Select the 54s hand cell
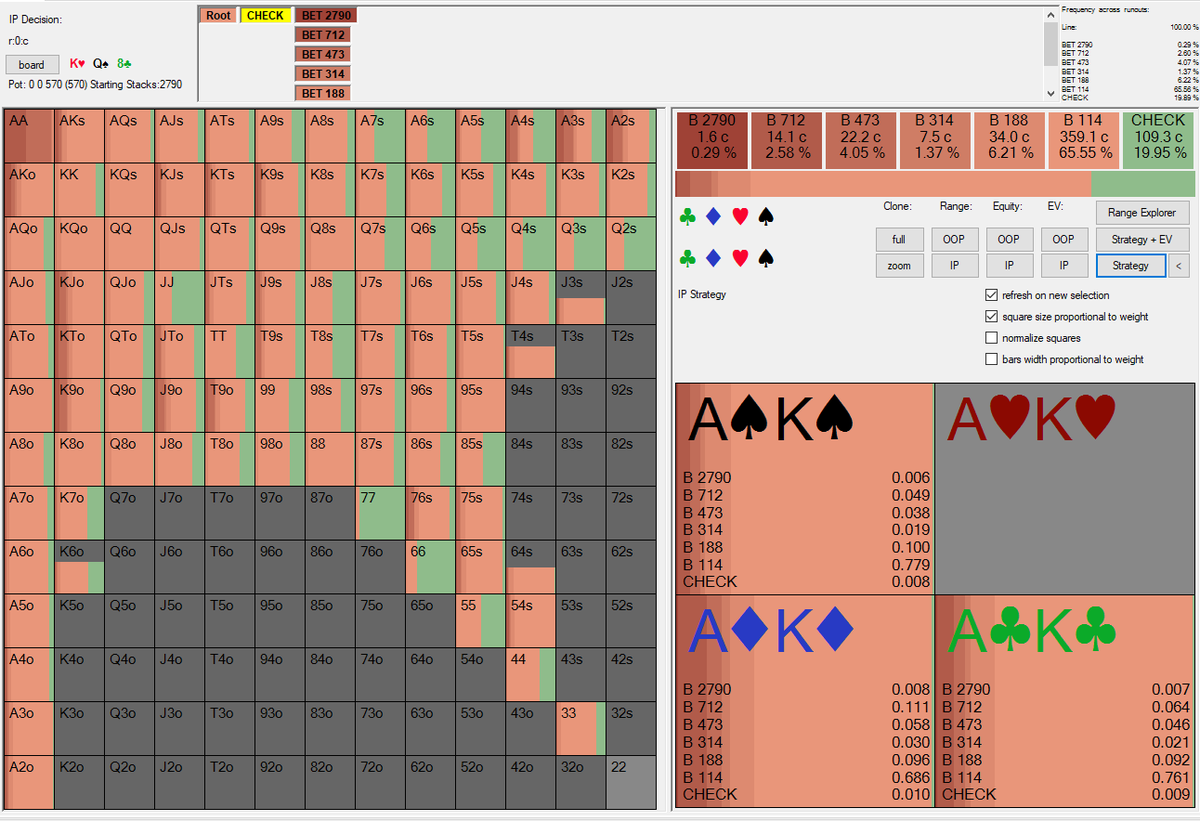 [531, 621]
